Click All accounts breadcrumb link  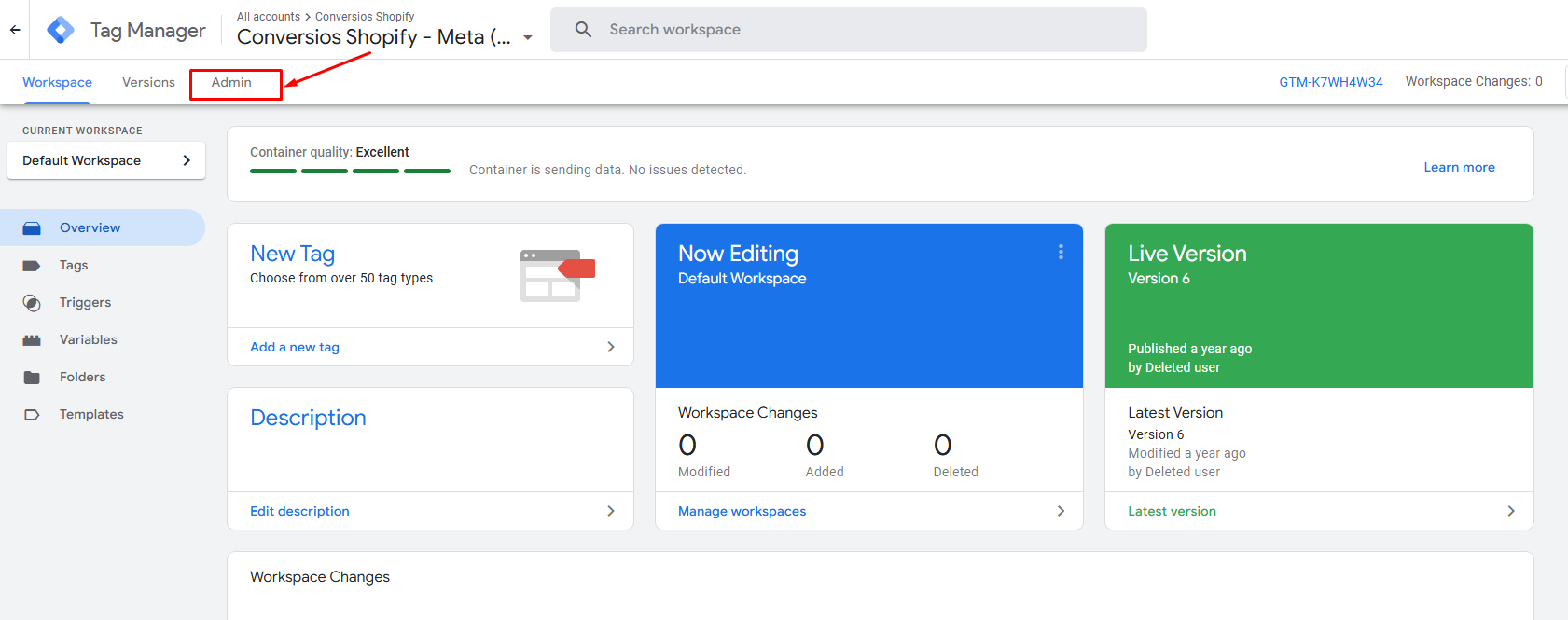click(x=269, y=17)
